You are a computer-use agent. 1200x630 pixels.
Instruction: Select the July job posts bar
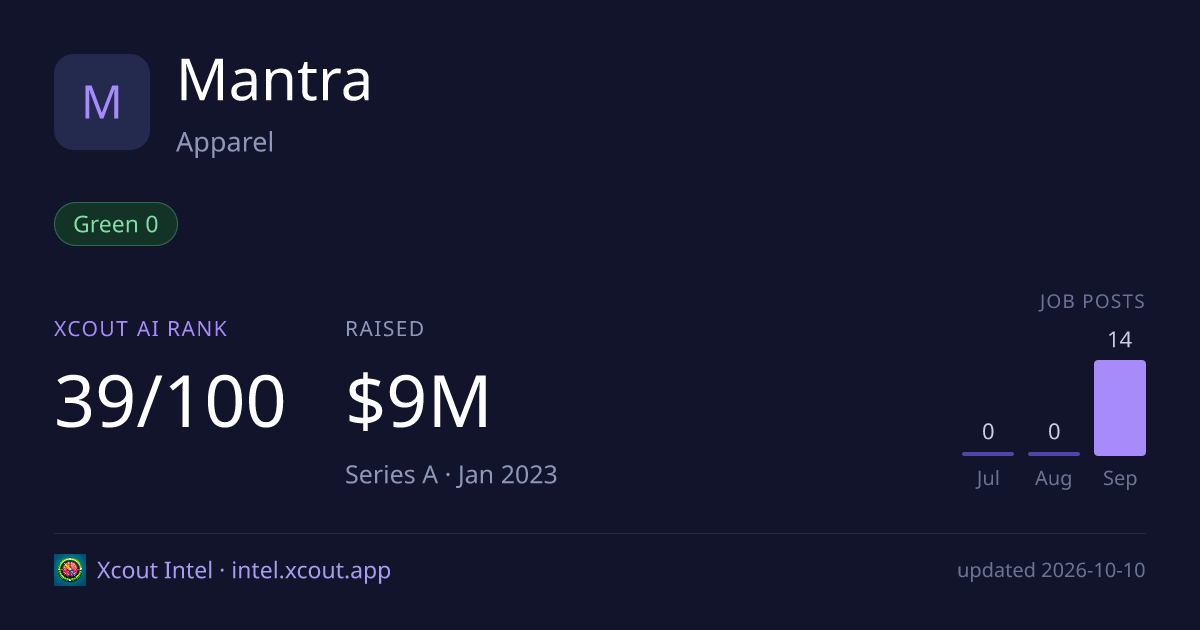pos(988,454)
